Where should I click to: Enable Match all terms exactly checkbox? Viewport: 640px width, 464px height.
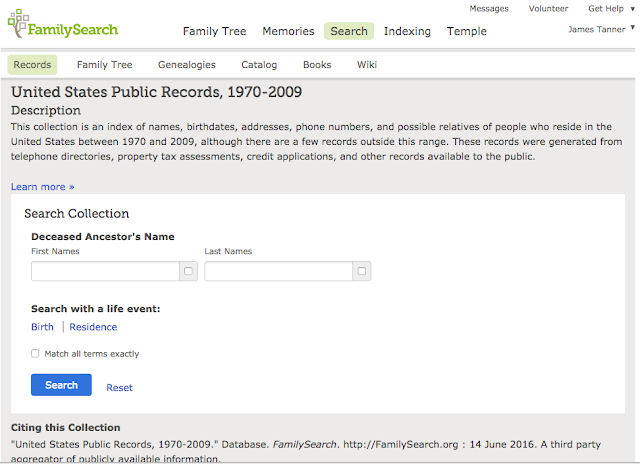coord(35,353)
